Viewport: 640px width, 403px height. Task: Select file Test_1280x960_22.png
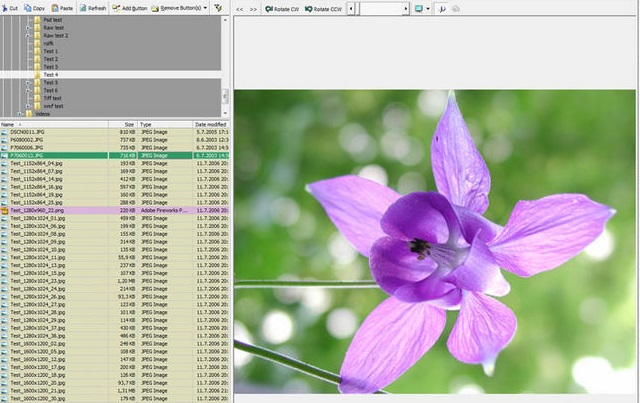tap(42, 211)
